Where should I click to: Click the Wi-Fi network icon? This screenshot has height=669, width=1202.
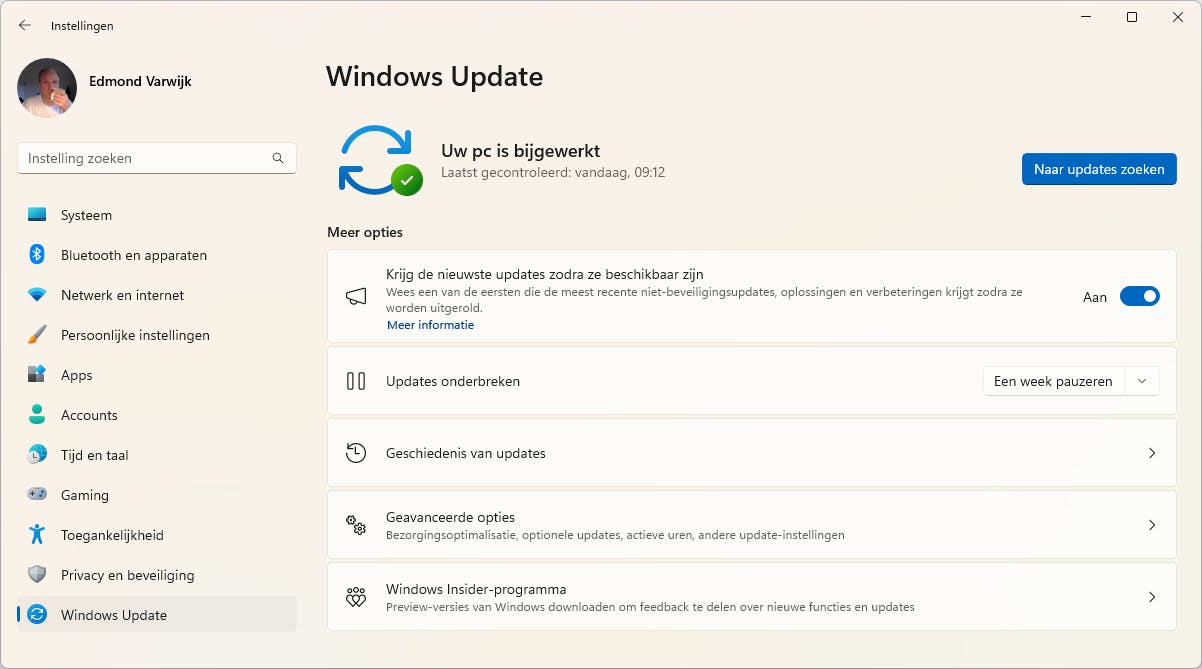(37, 295)
